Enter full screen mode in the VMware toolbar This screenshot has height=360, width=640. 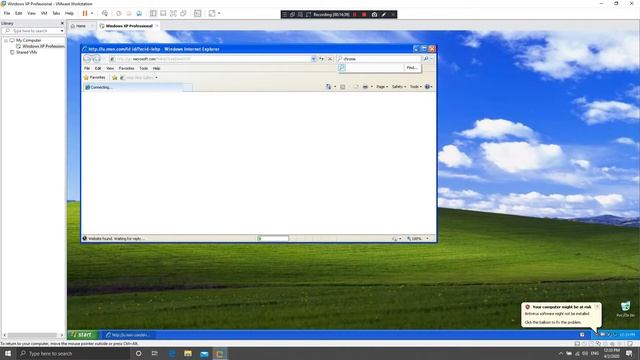pos(173,13)
